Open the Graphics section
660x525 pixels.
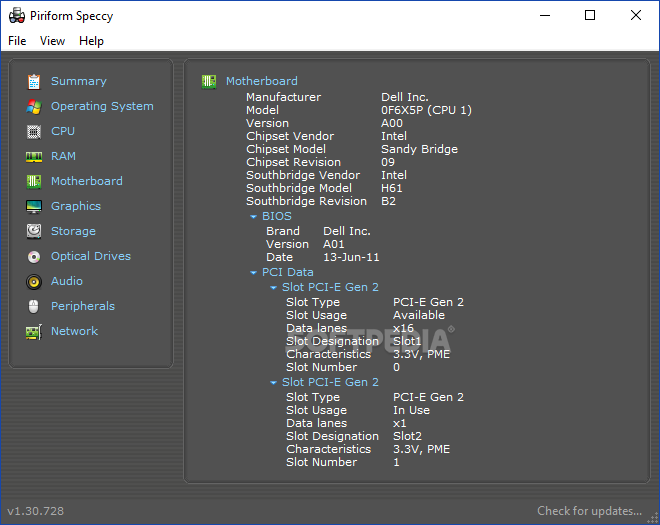(x=76, y=206)
